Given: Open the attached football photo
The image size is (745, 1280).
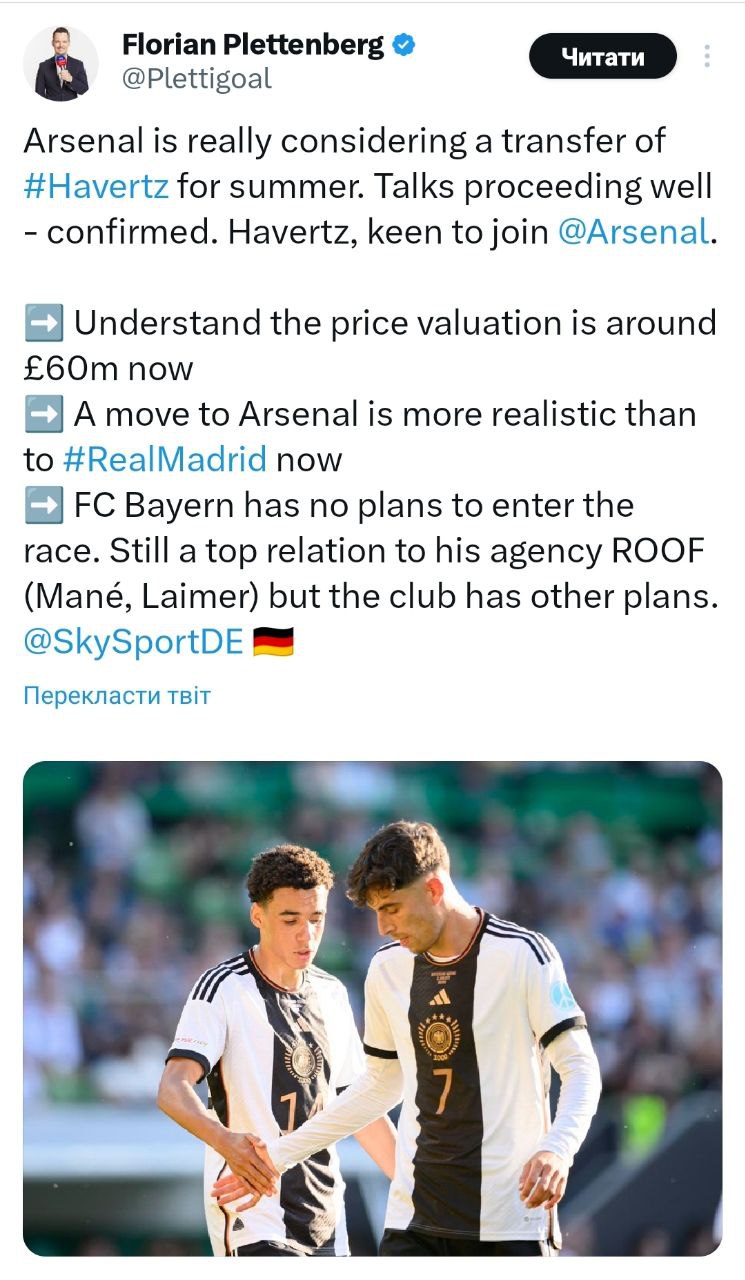Looking at the screenshot, I should (x=372, y=1008).
